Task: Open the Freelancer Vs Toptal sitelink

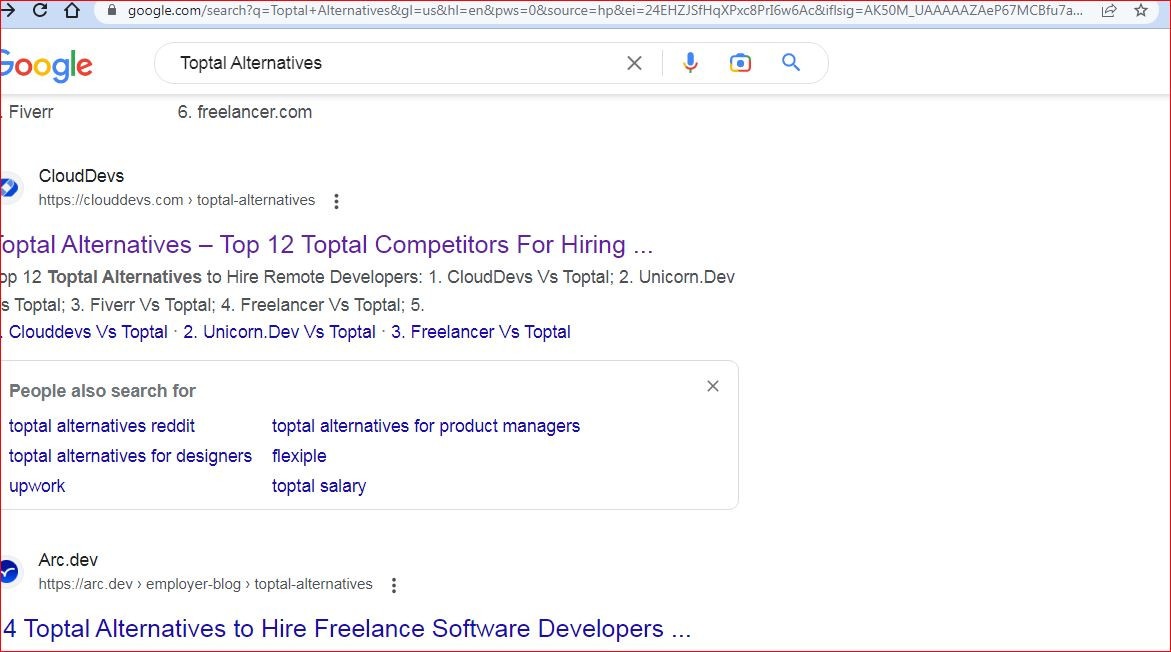Action: pos(481,332)
